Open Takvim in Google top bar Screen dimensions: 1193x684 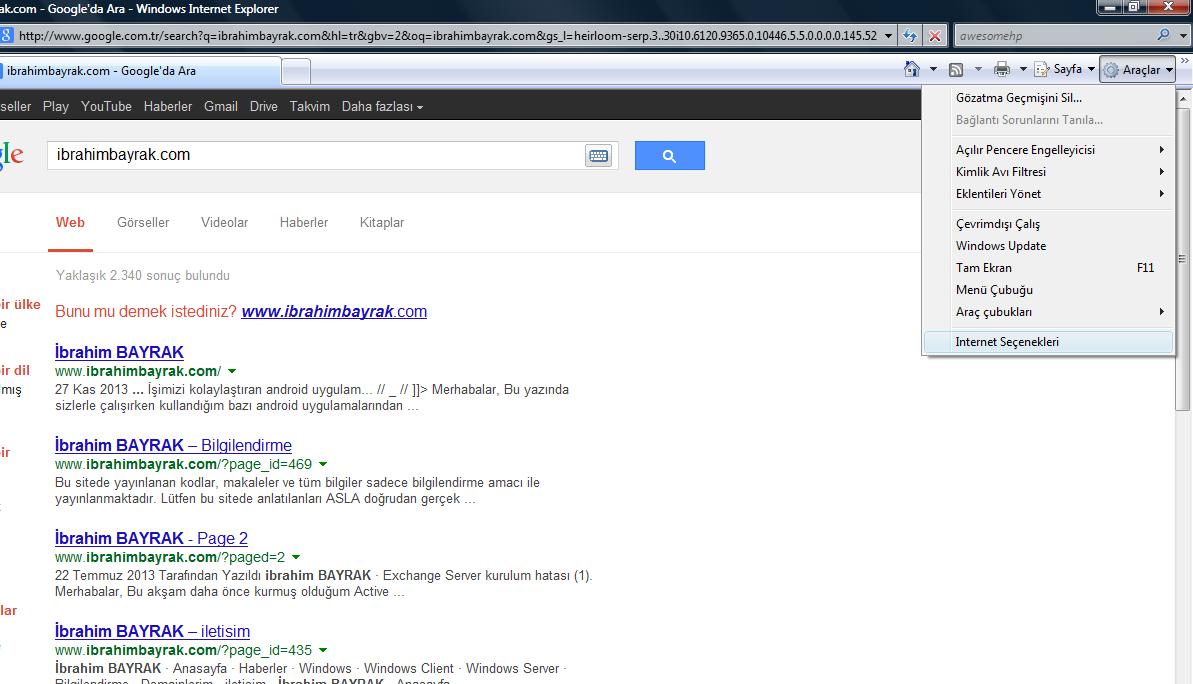click(310, 107)
